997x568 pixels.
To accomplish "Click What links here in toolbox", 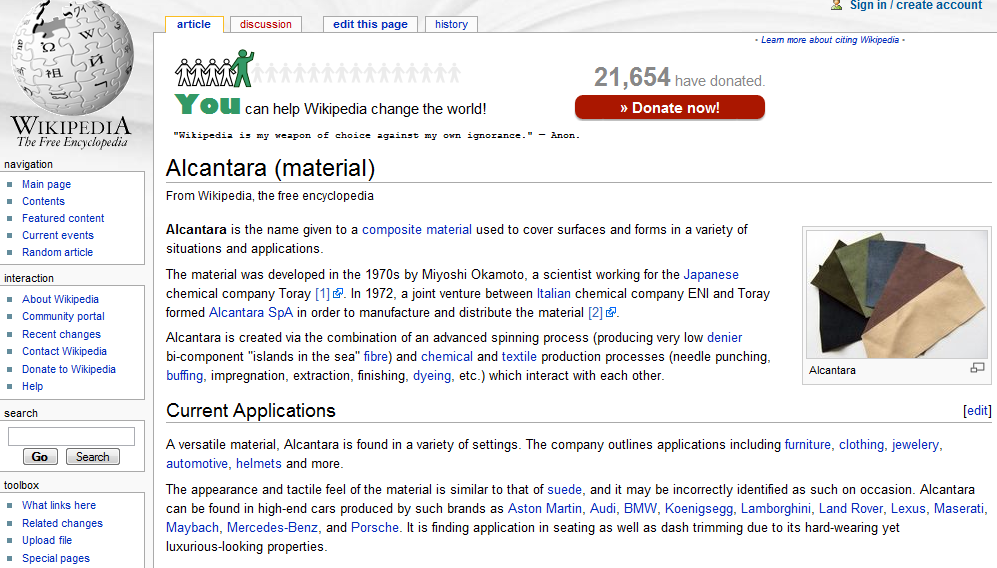I will [59, 505].
